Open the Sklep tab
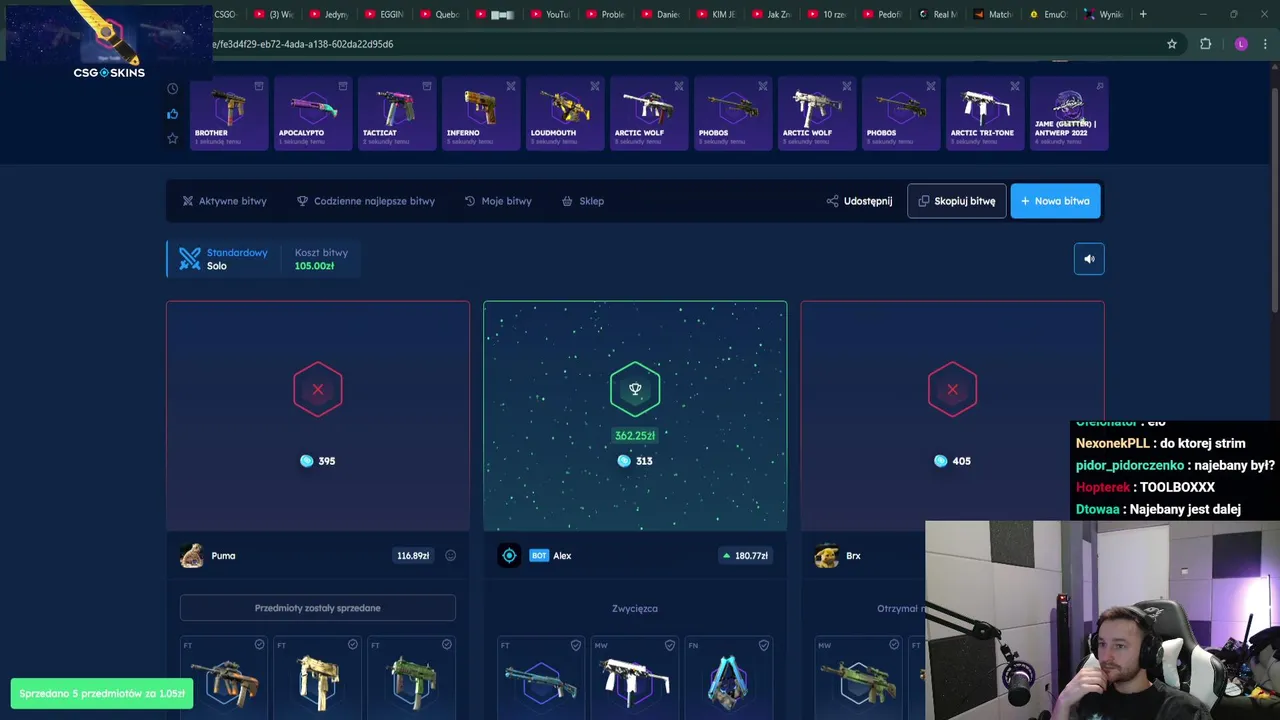 pos(583,201)
